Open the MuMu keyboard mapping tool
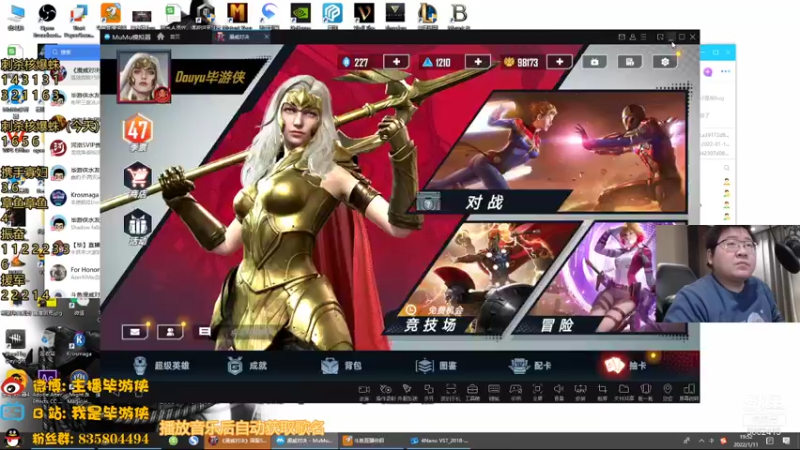Screen dimensions: 800x450 [x=494, y=392]
